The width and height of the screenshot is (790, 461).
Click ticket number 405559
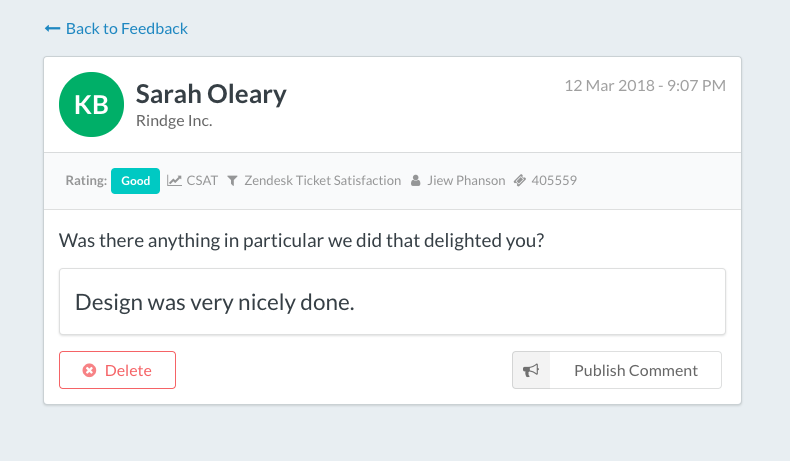[x=554, y=181]
